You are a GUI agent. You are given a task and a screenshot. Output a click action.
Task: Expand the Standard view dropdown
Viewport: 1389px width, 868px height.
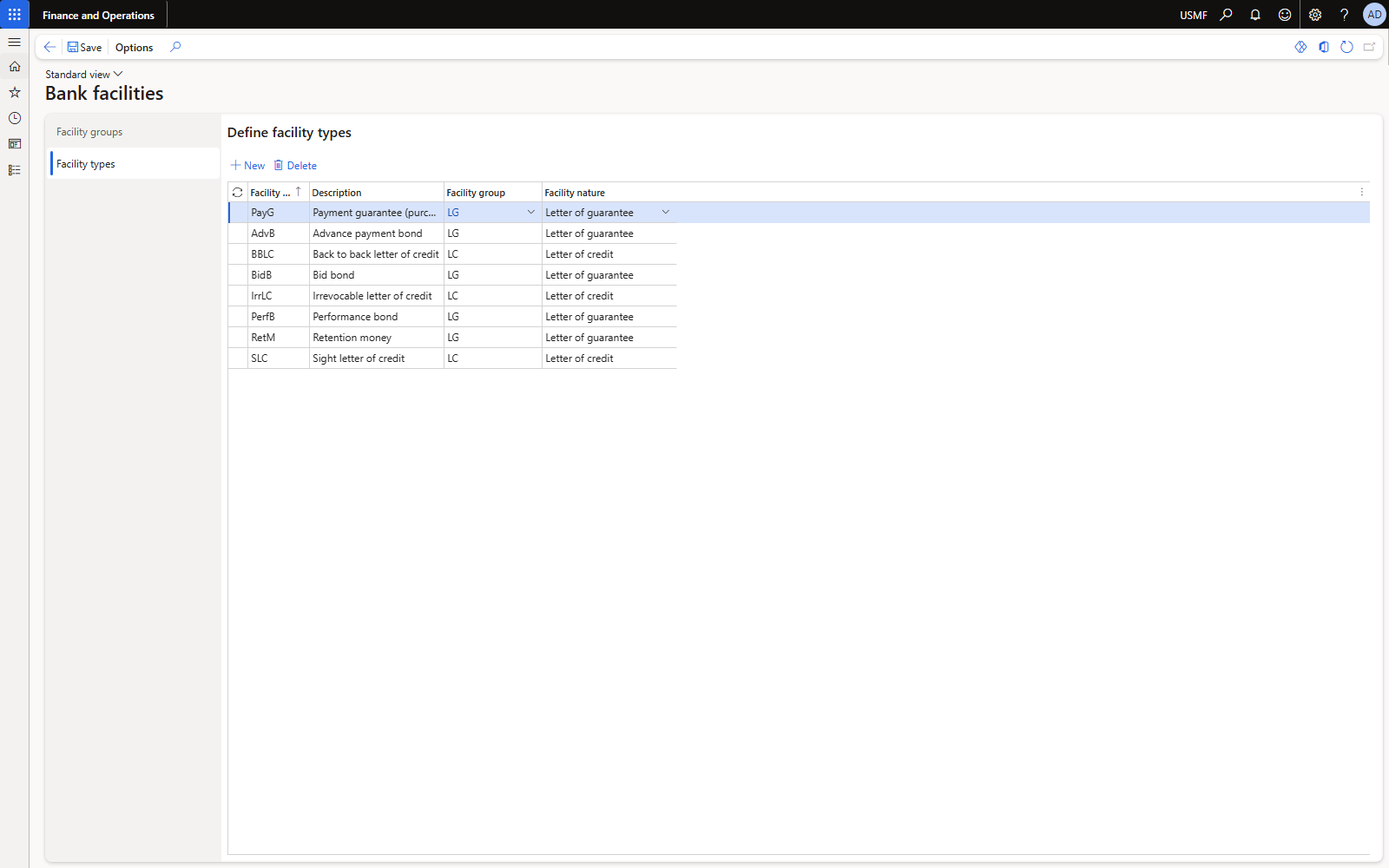[x=84, y=75]
